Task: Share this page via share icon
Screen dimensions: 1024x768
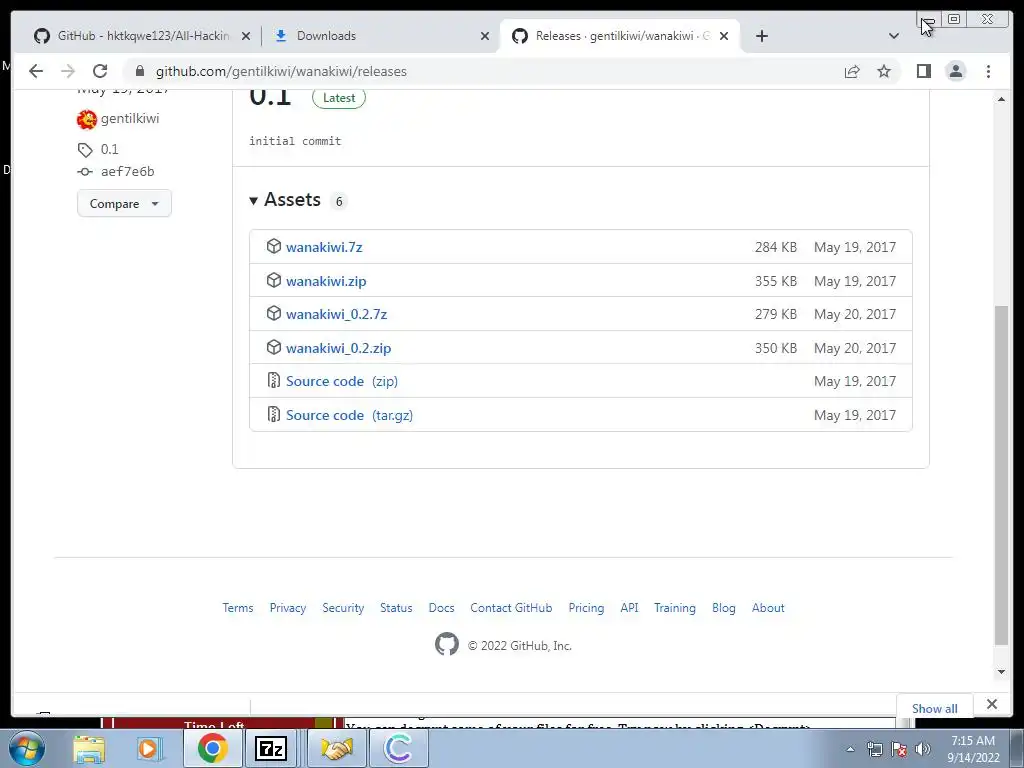Action: (852, 71)
